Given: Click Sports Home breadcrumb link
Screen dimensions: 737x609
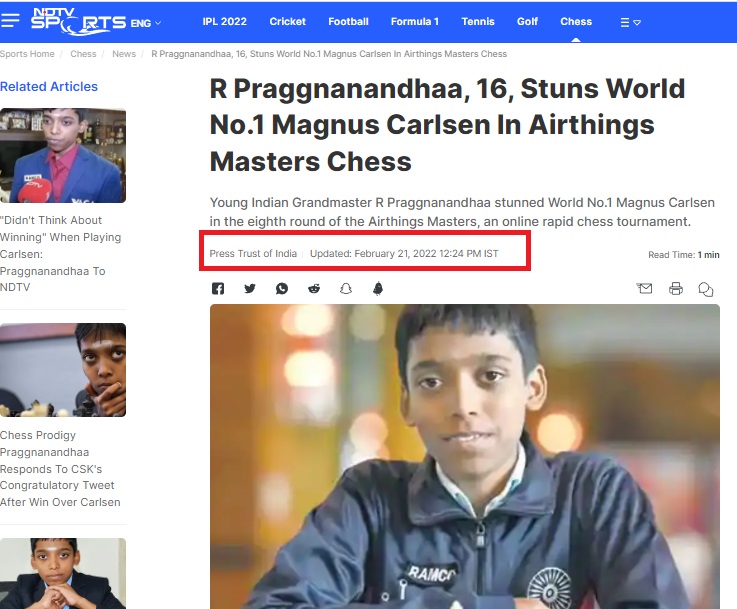Looking at the screenshot, I should pyautogui.click(x=27, y=54).
